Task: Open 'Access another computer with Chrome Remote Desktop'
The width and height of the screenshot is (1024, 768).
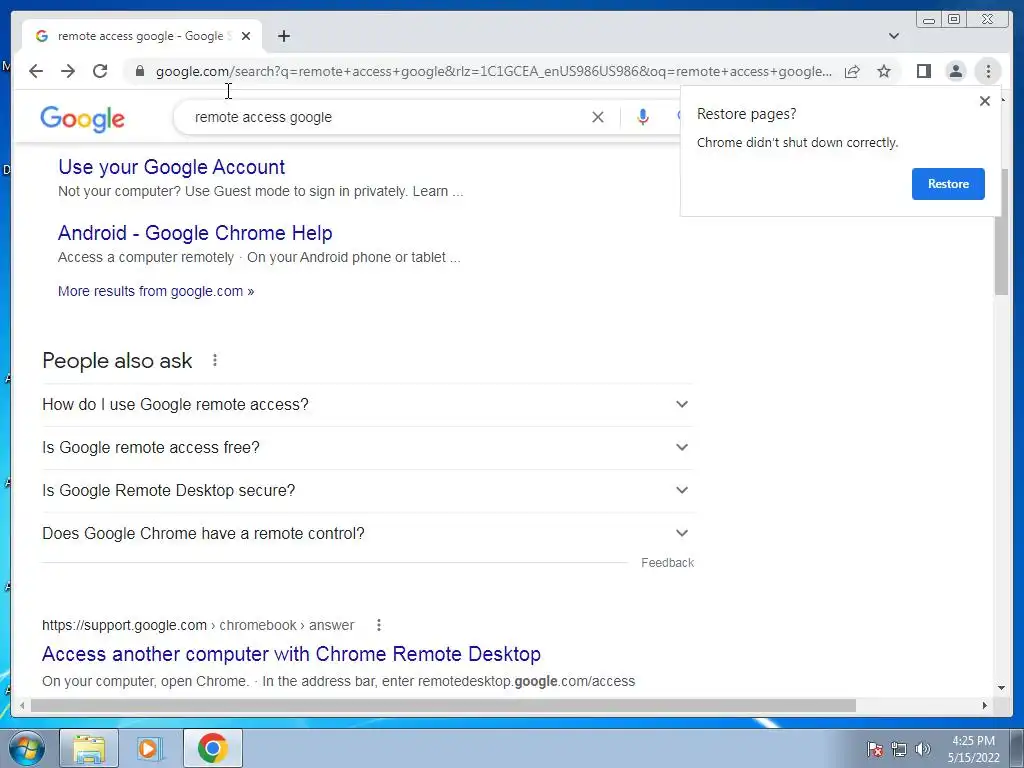Action: (x=291, y=654)
